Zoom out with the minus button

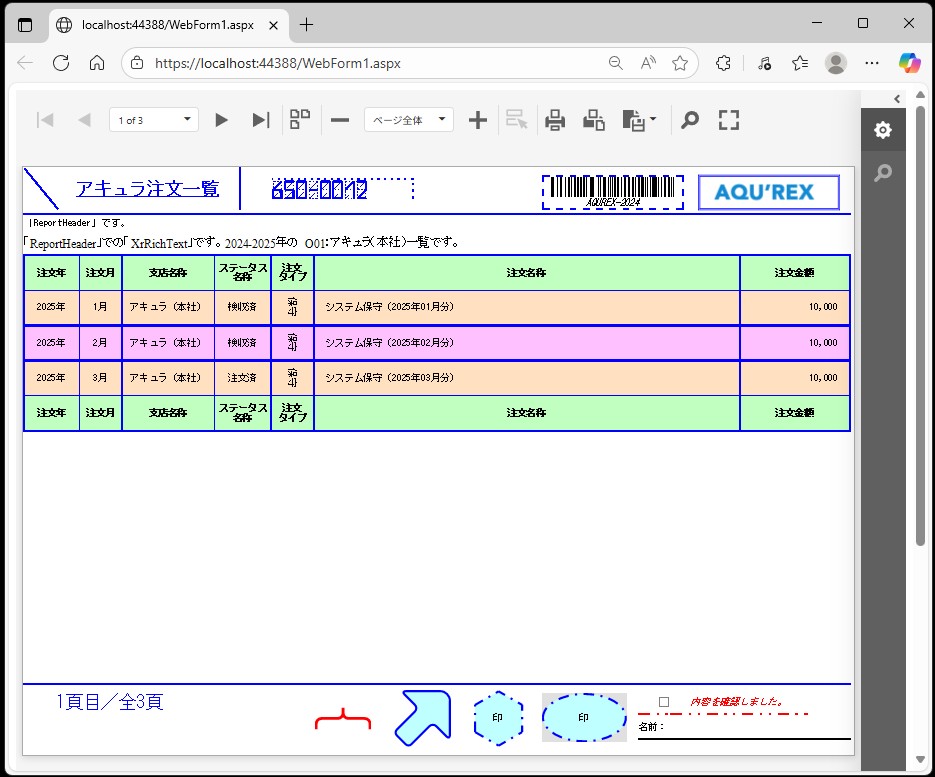[x=340, y=120]
